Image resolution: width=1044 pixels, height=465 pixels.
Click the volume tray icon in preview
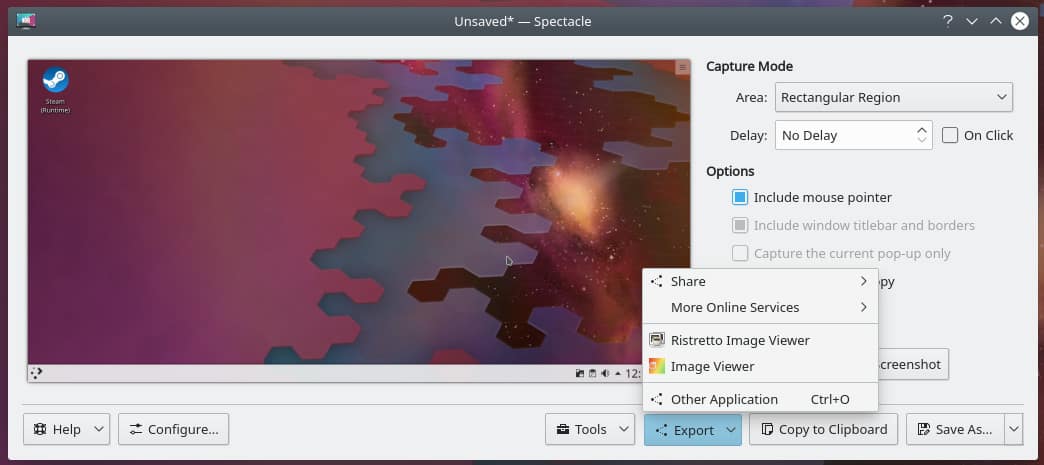tap(605, 374)
